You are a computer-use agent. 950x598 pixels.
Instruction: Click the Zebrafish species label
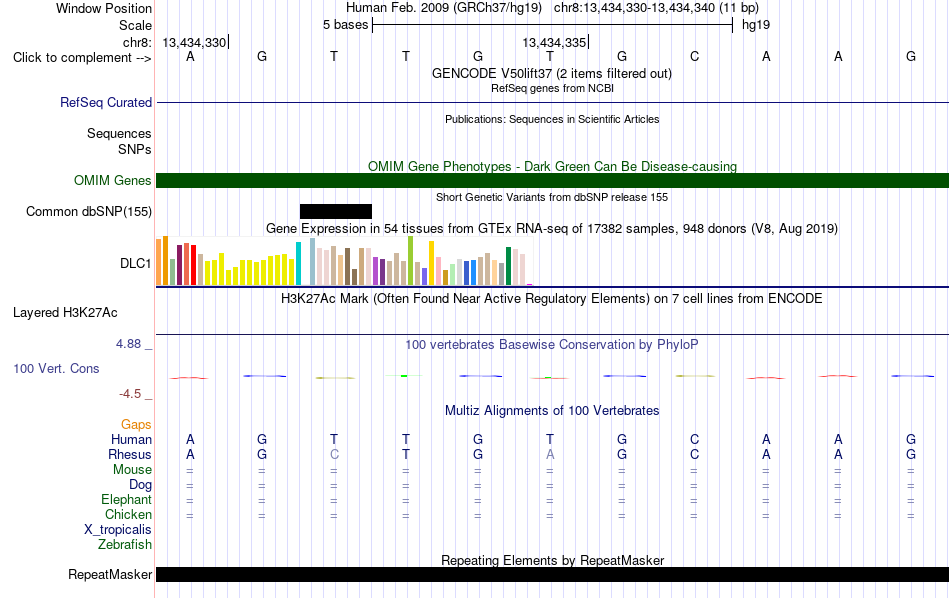(x=125, y=545)
